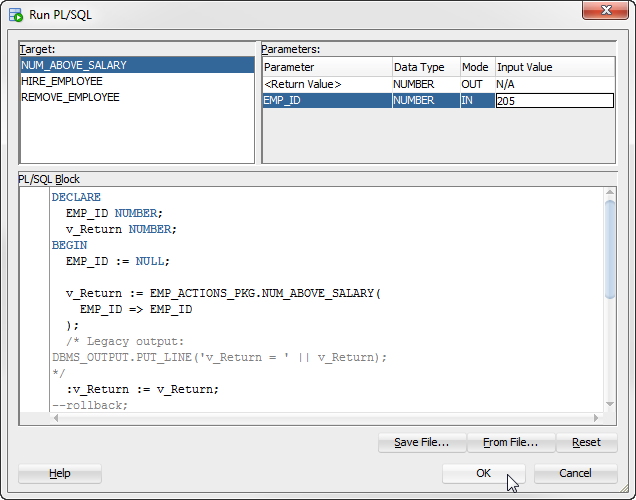Click the From File... button

pyautogui.click(x=511, y=442)
